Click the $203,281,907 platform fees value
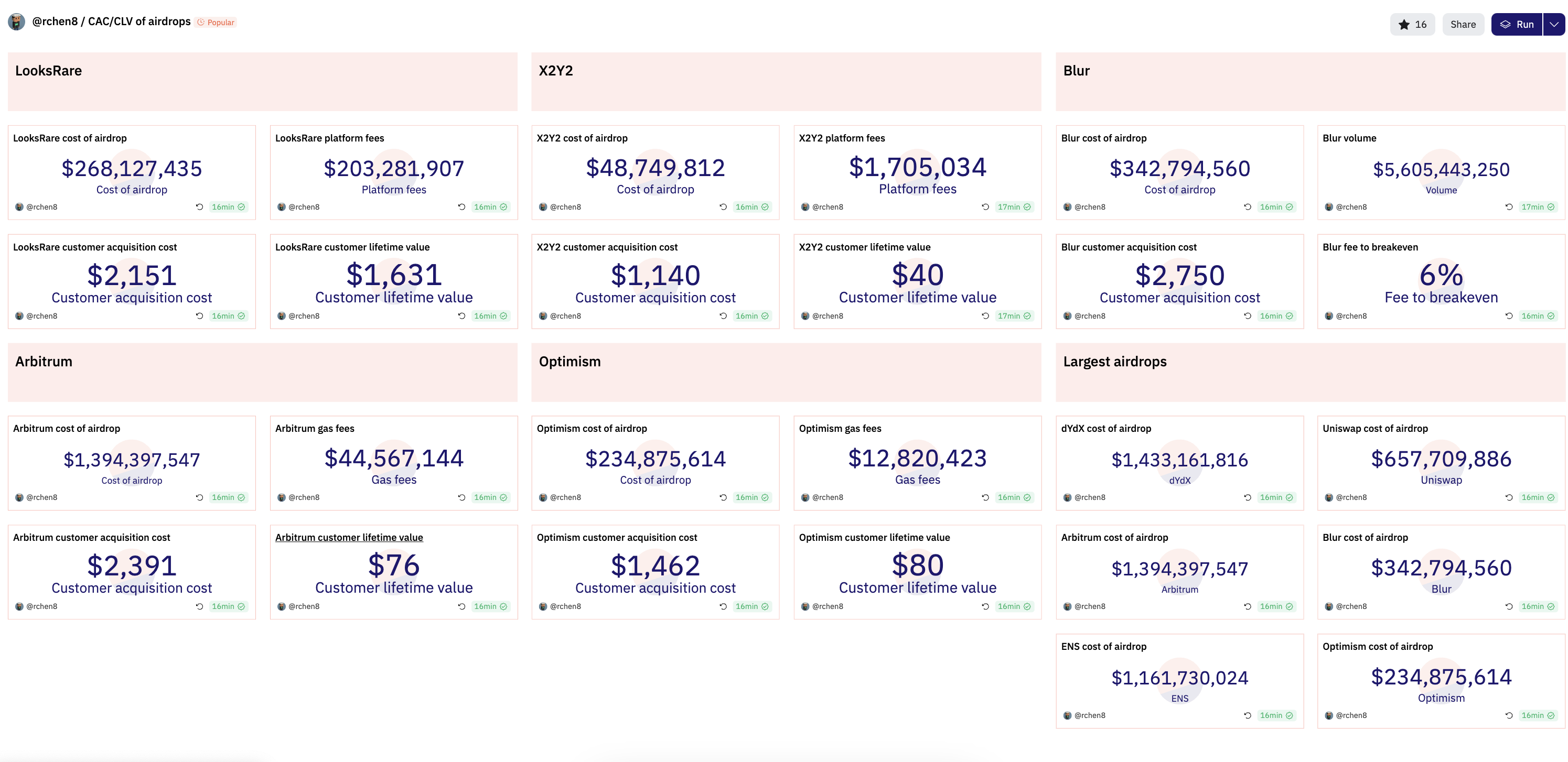 [x=394, y=168]
